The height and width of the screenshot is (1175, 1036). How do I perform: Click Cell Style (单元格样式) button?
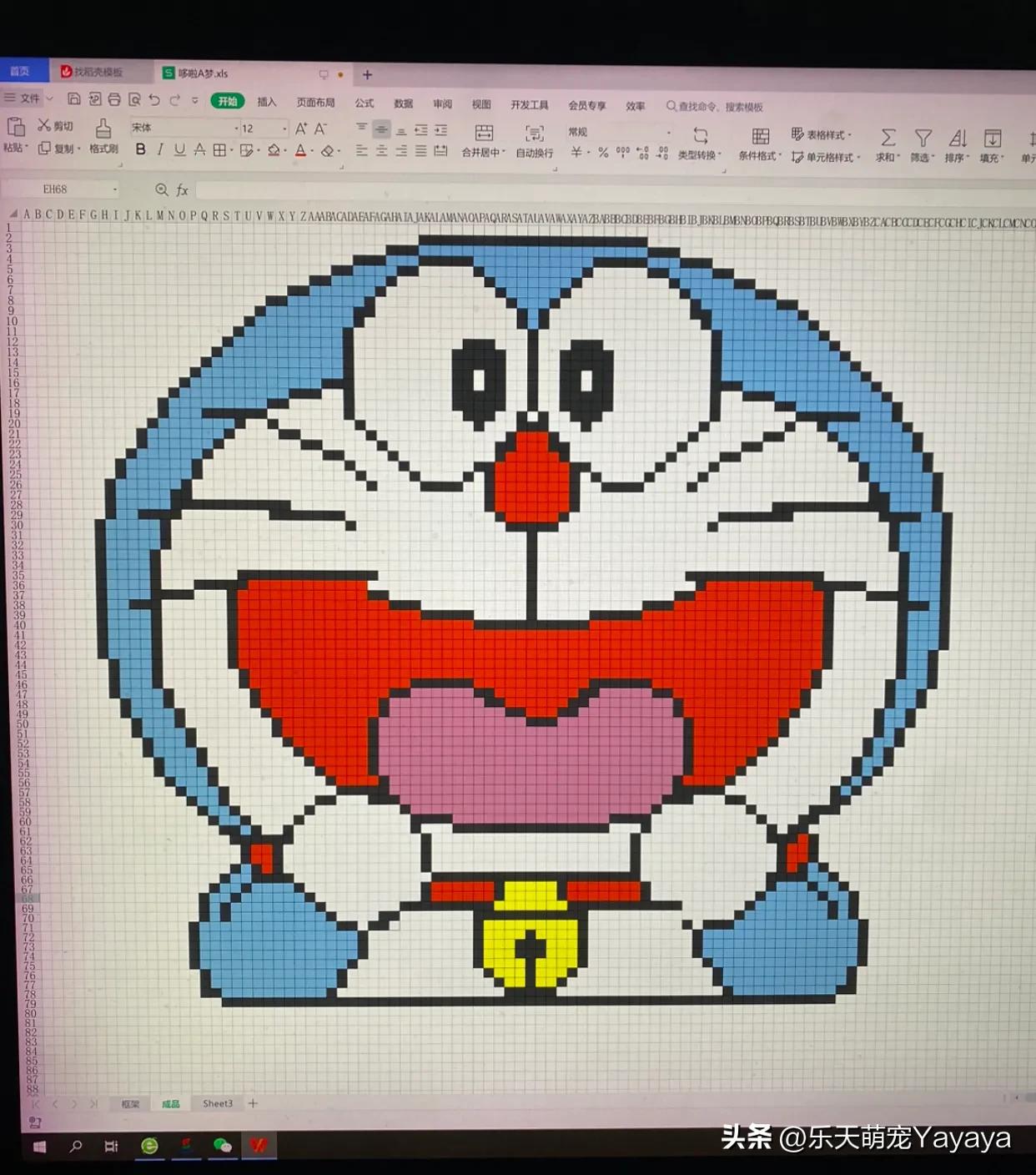[x=826, y=156]
